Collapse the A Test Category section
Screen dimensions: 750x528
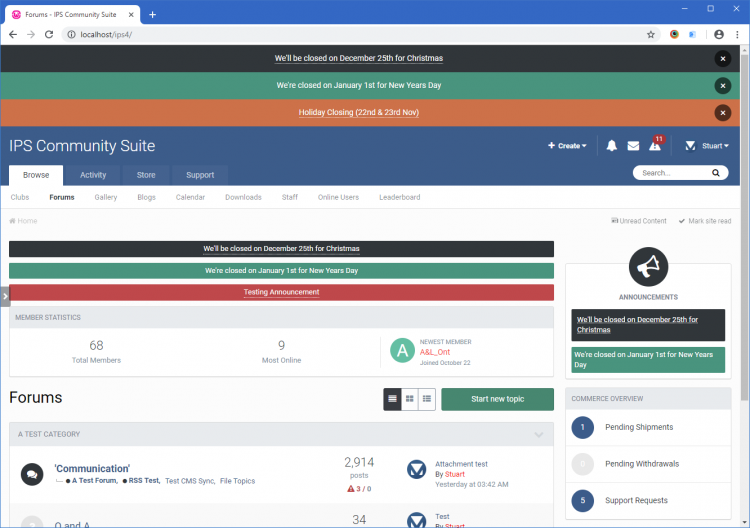click(539, 435)
